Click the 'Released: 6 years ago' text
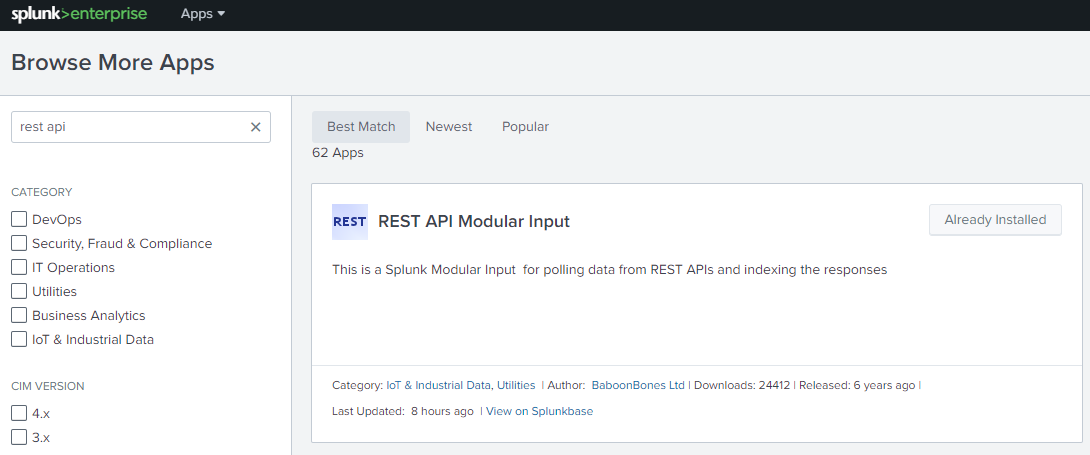The width and height of the screenshot is (1090, 455). pyautogui.click(x=857, y=385)
